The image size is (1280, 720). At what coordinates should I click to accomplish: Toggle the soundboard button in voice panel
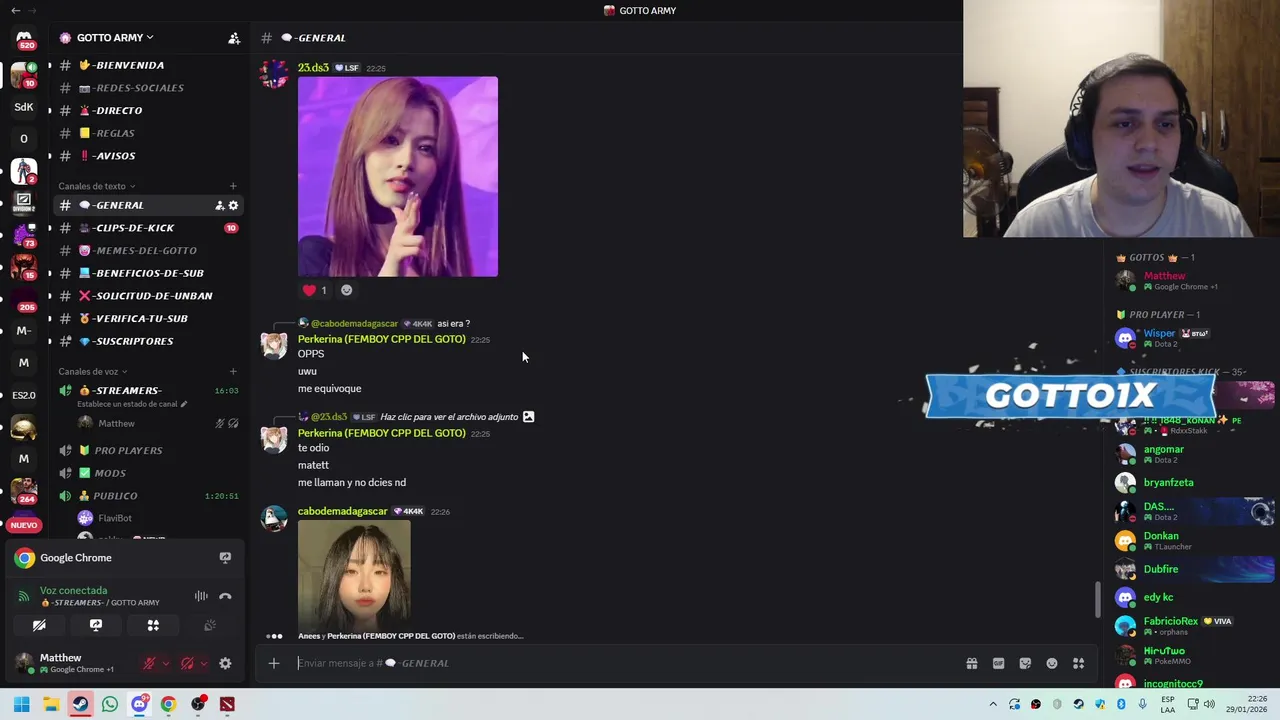[210, 625]
